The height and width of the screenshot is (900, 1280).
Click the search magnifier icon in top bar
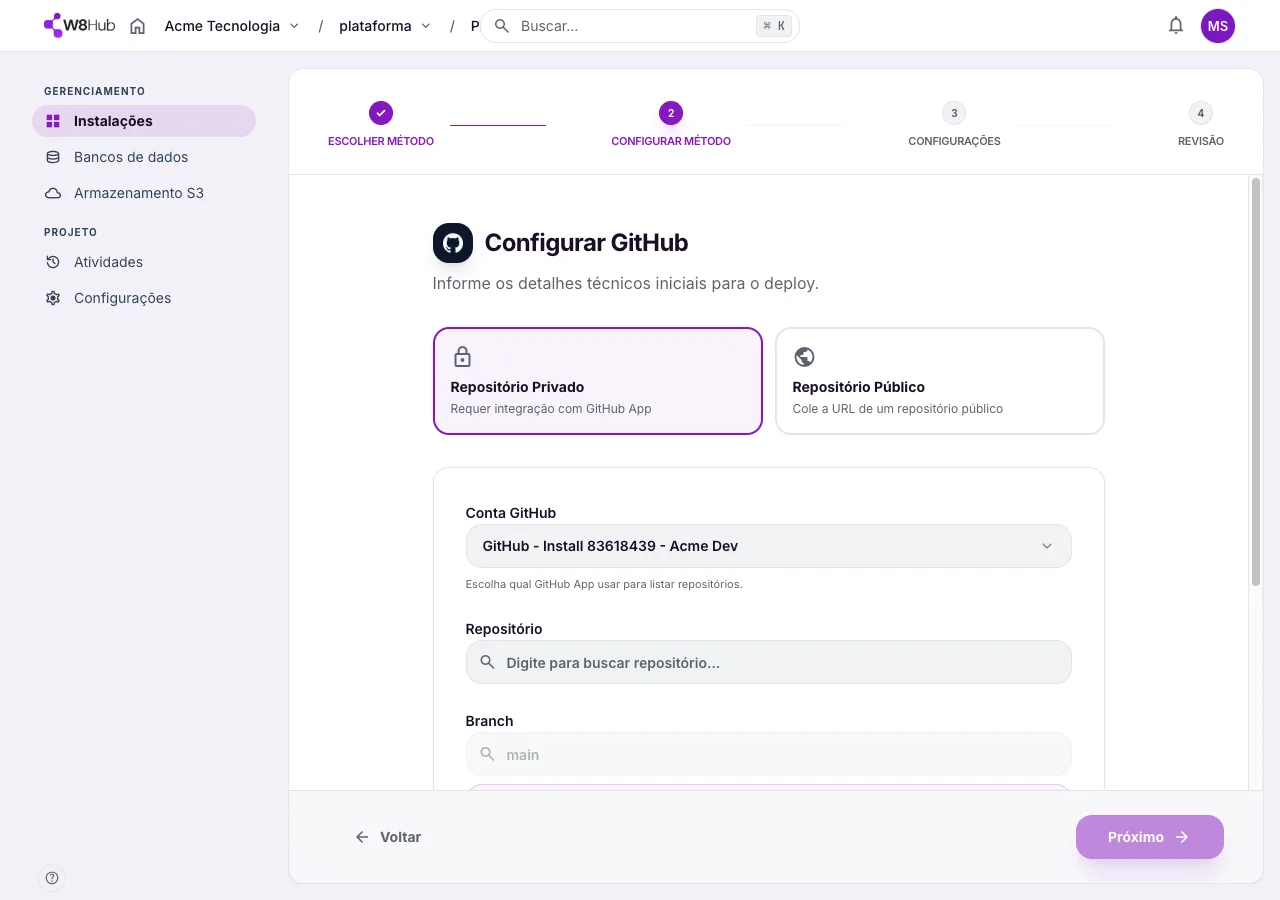click(502, 26)
